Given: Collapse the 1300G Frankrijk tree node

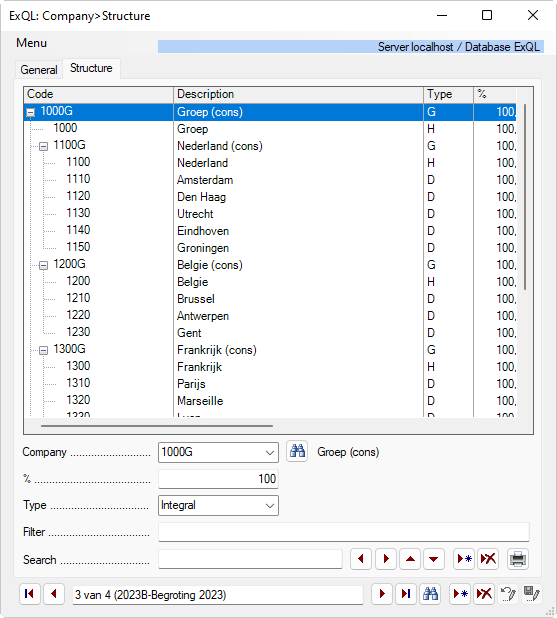Looking at the screenshot, I should click(44, 351).
